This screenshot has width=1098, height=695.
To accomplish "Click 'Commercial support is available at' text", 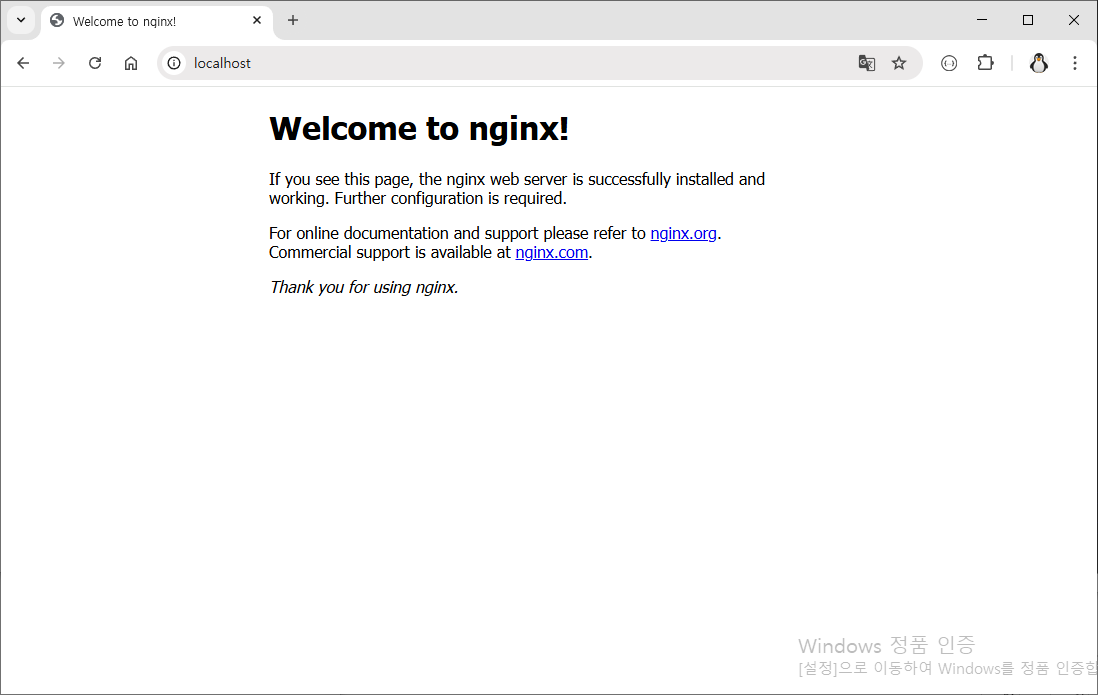I will click(390, 252).
